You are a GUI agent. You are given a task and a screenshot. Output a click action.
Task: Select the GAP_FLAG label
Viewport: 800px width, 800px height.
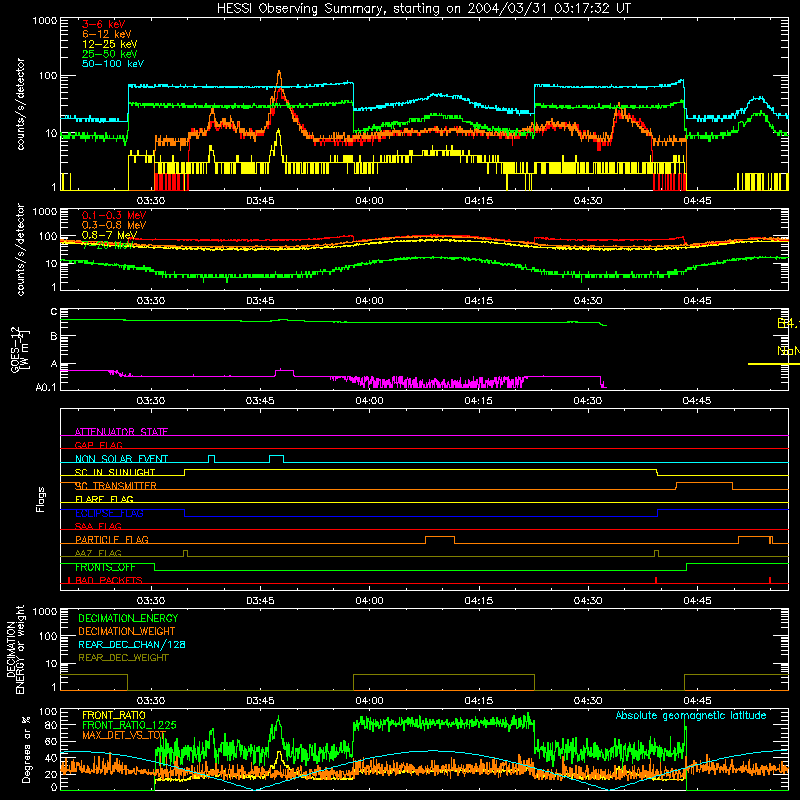98,445
